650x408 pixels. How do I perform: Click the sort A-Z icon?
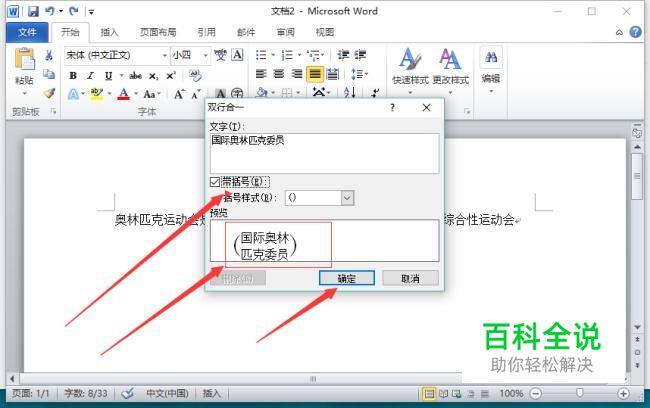(349, 92)
